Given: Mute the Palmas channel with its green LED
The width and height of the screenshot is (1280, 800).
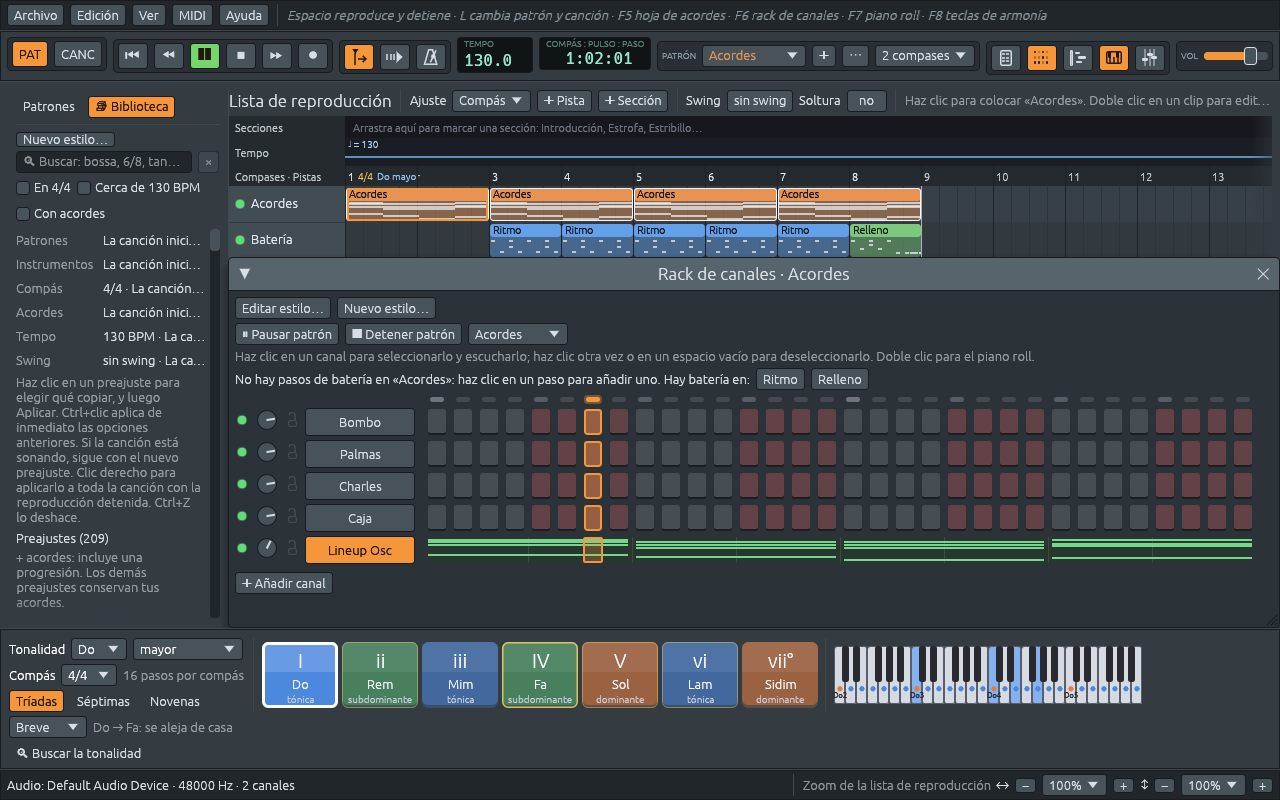Looking at the screenshot, I should click(x=241, y=453).
